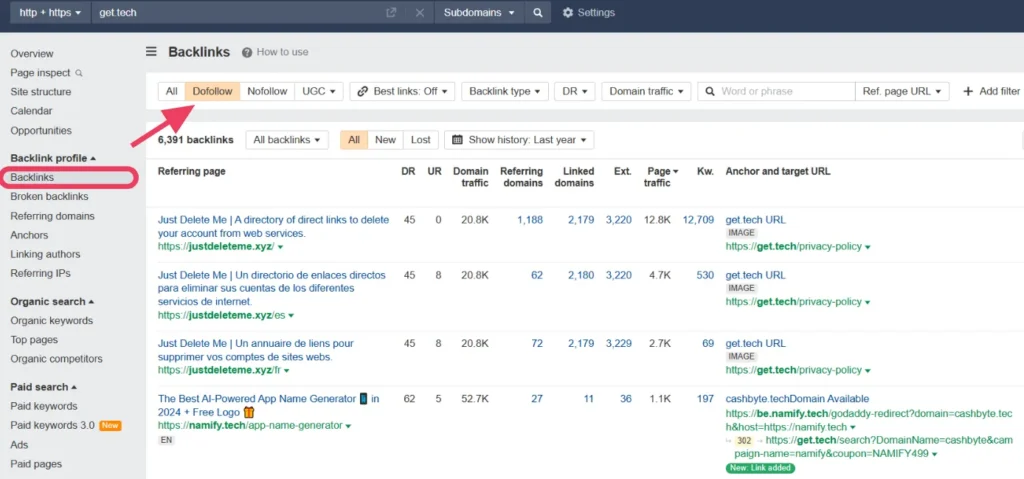
Task: Select the New backlinks toggle
Action: [x=385, y=140]
